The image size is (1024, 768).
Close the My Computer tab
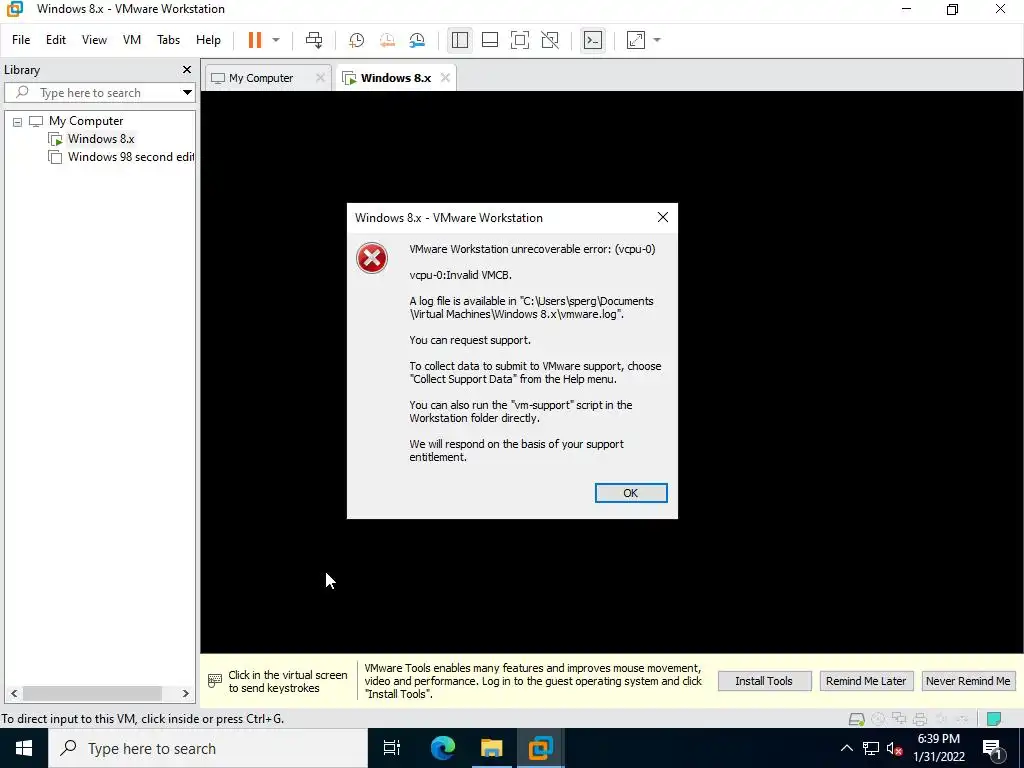[x=320, y=78]
